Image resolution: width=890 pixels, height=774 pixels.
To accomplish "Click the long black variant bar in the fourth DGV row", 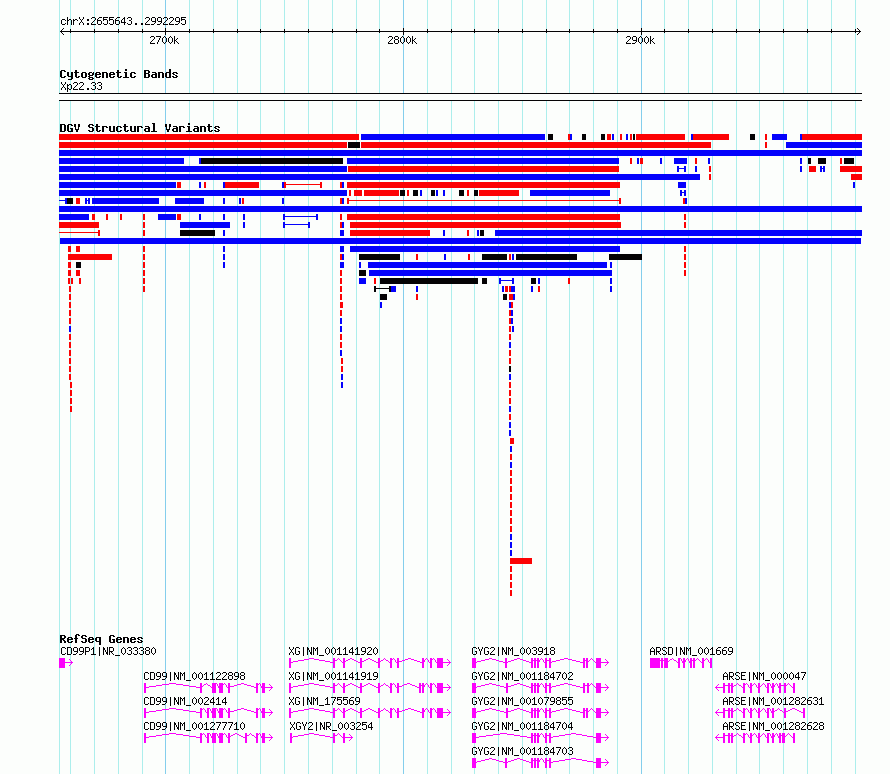I will [x=272, y=161].
